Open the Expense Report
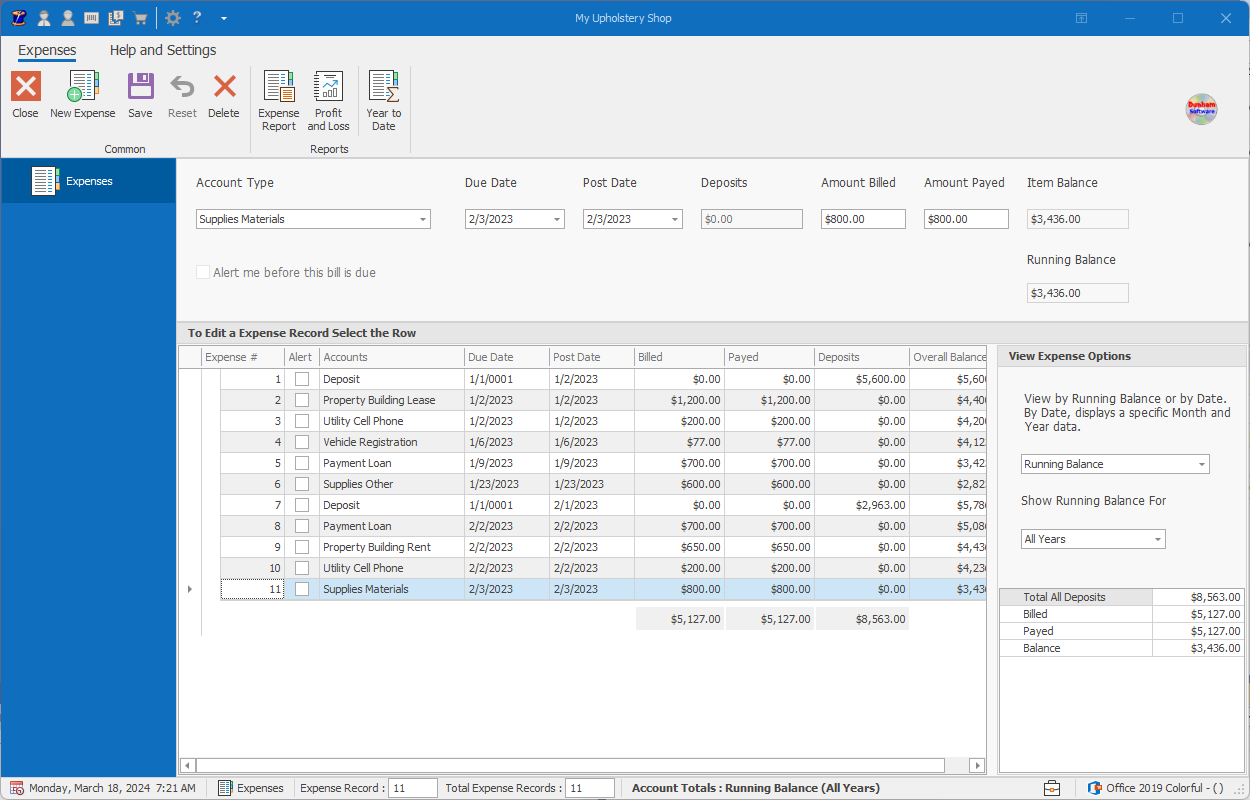This screenshot has width=1250, height=800. tap(278, 97)
